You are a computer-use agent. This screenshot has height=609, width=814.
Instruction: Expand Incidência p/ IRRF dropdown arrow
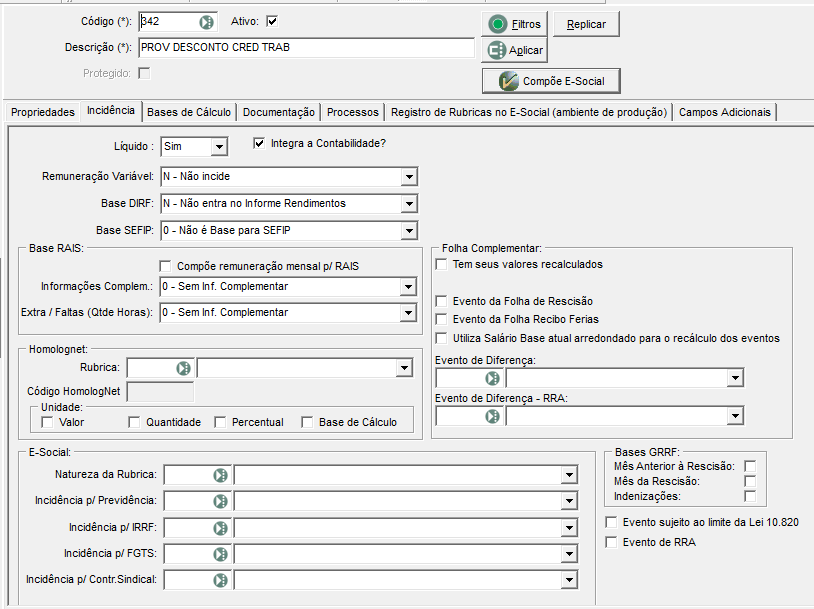point(569,528)
